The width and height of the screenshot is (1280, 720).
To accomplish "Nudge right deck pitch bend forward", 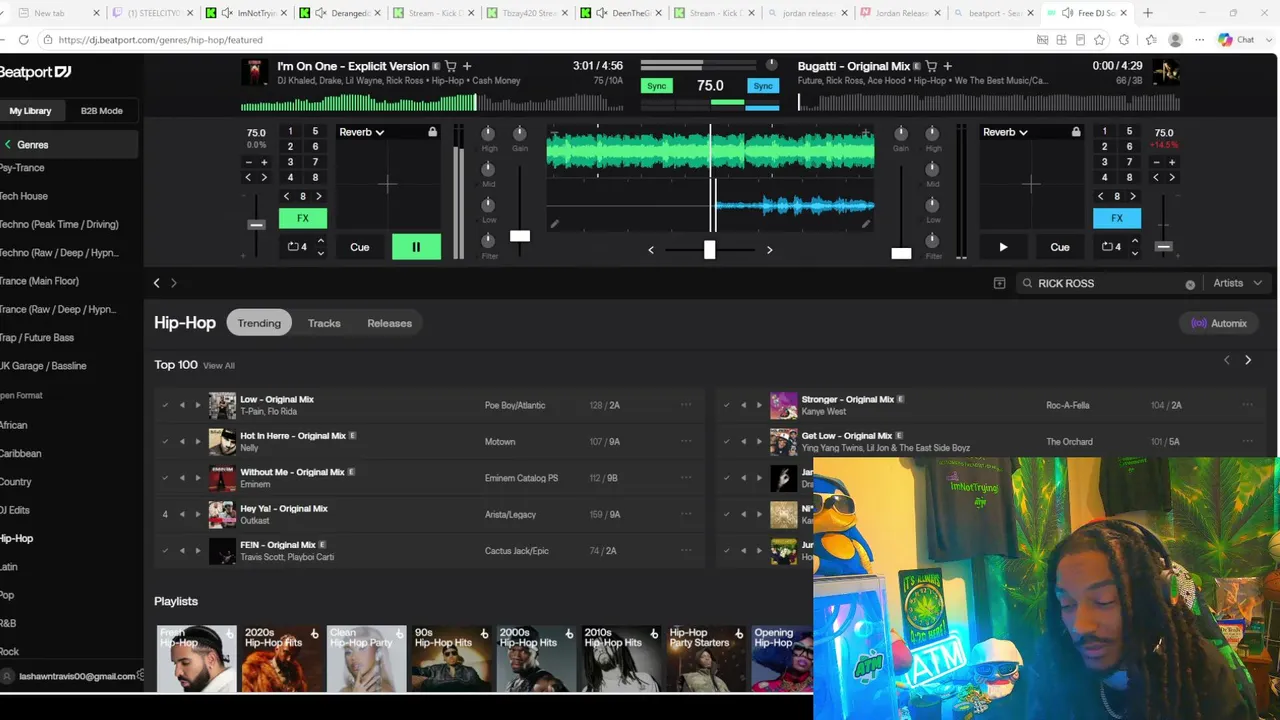I will tap(1172, 178).
